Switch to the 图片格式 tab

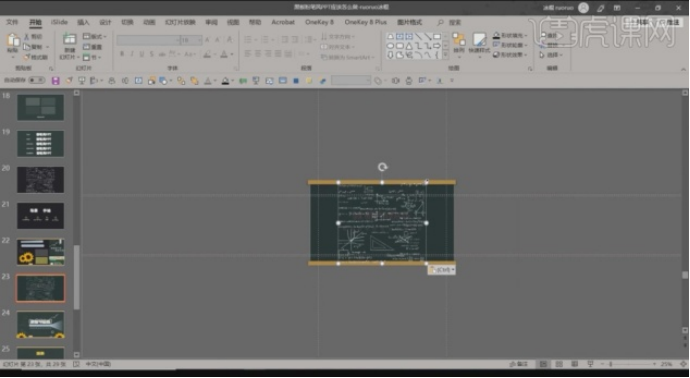point(409,22)
